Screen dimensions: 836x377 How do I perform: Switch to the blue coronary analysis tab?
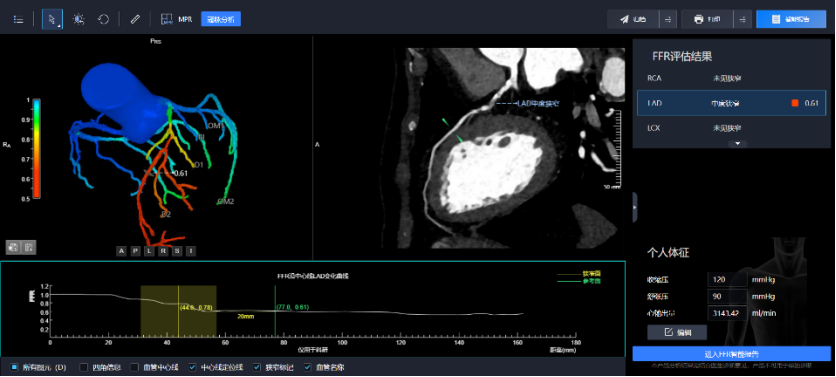(221, 19)
